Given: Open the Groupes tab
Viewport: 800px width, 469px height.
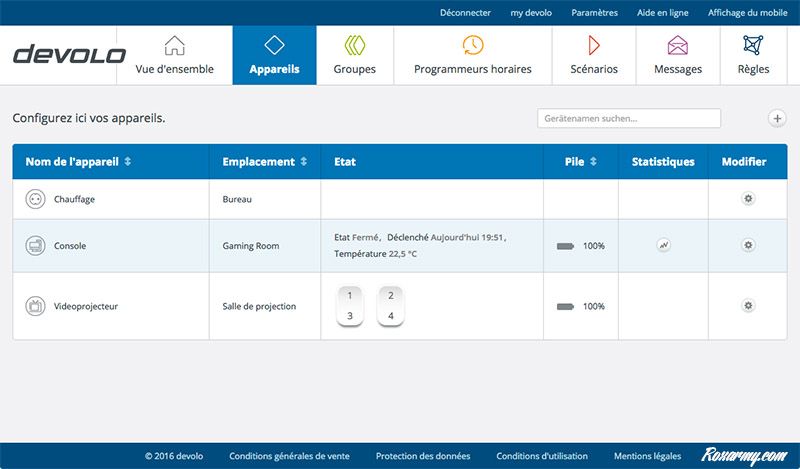Looking at the screenshot, I should (354, 55).
